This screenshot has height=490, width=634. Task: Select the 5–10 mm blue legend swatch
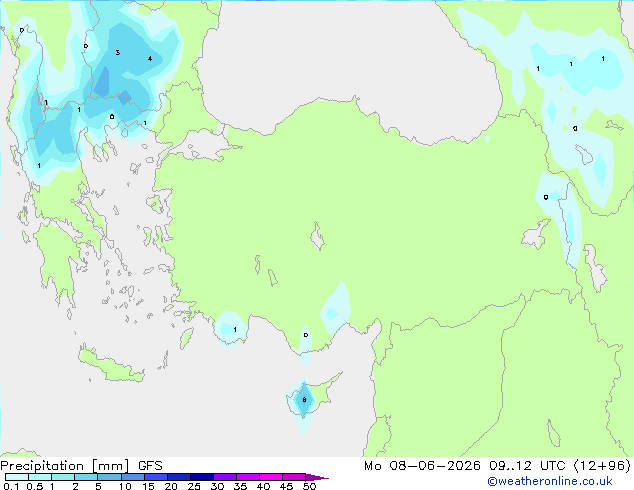[x=109, y=477]
